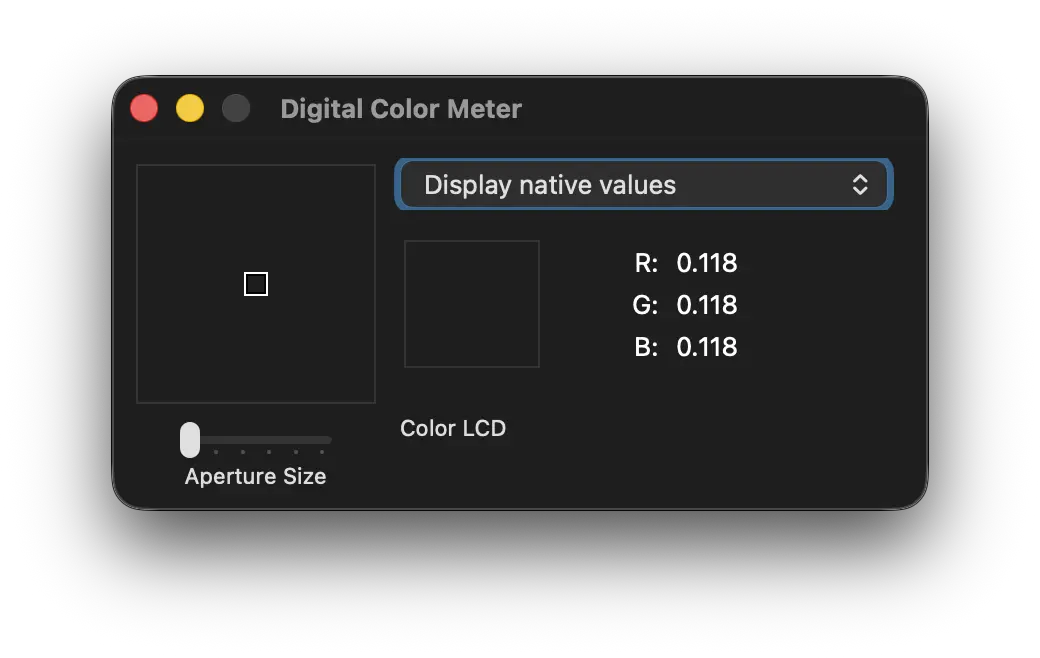
Task: Click the small aperture square in the preview
Action: point(256,285)
